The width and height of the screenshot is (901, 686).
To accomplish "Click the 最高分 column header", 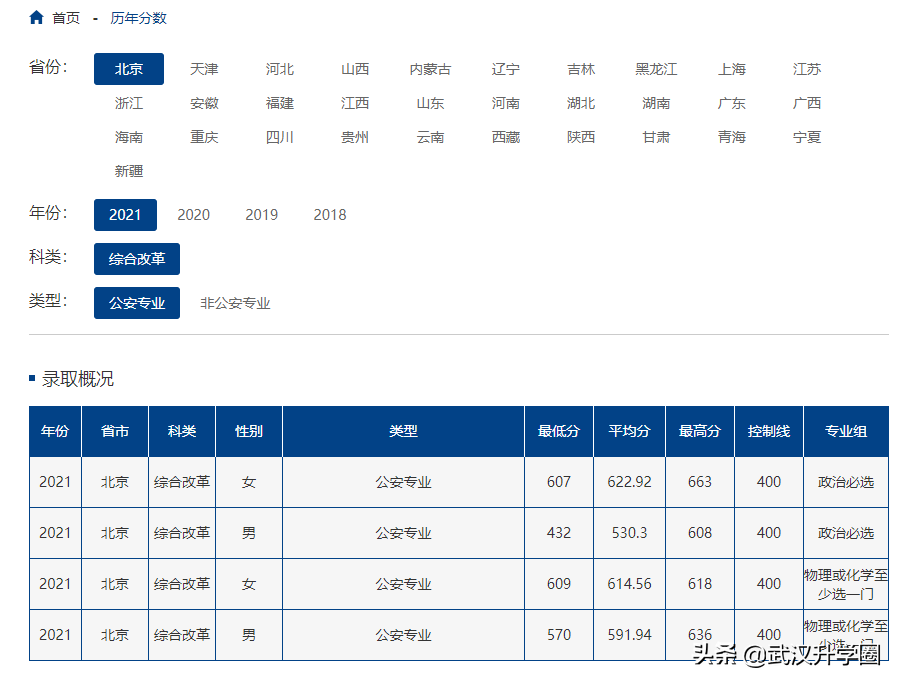I will [x=700, y=431].
